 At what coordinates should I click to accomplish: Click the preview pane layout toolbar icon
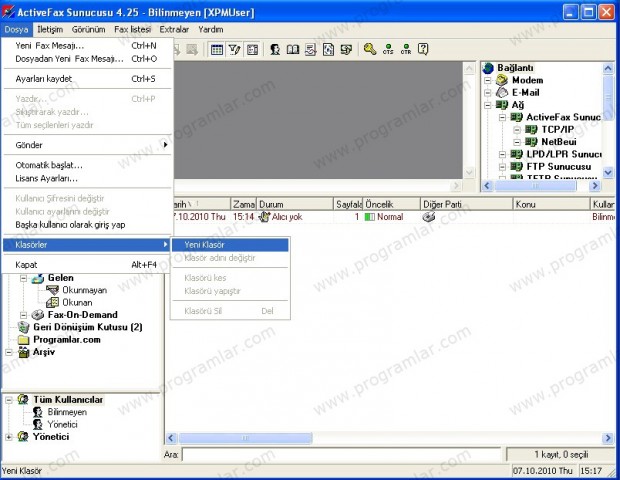252,50
